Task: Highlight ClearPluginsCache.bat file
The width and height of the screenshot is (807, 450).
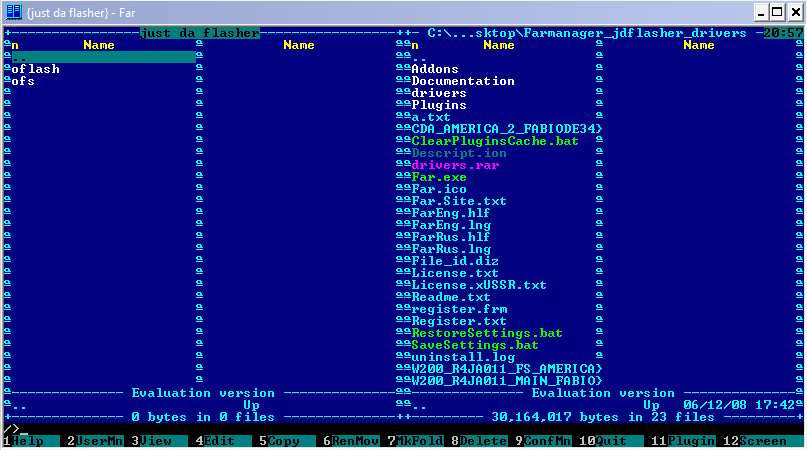Action: 487,141
